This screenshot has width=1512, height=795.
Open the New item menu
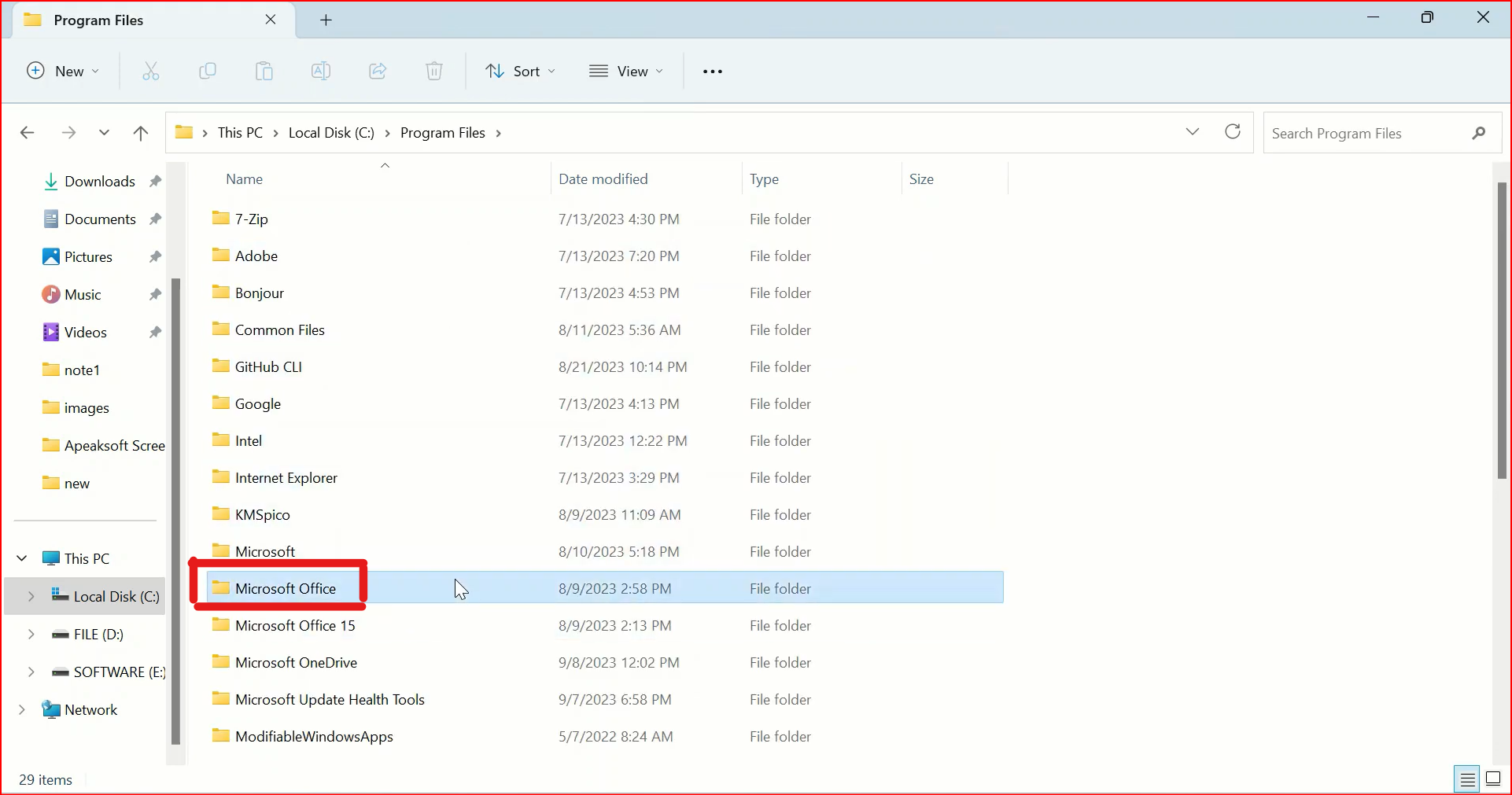[63, 71]
